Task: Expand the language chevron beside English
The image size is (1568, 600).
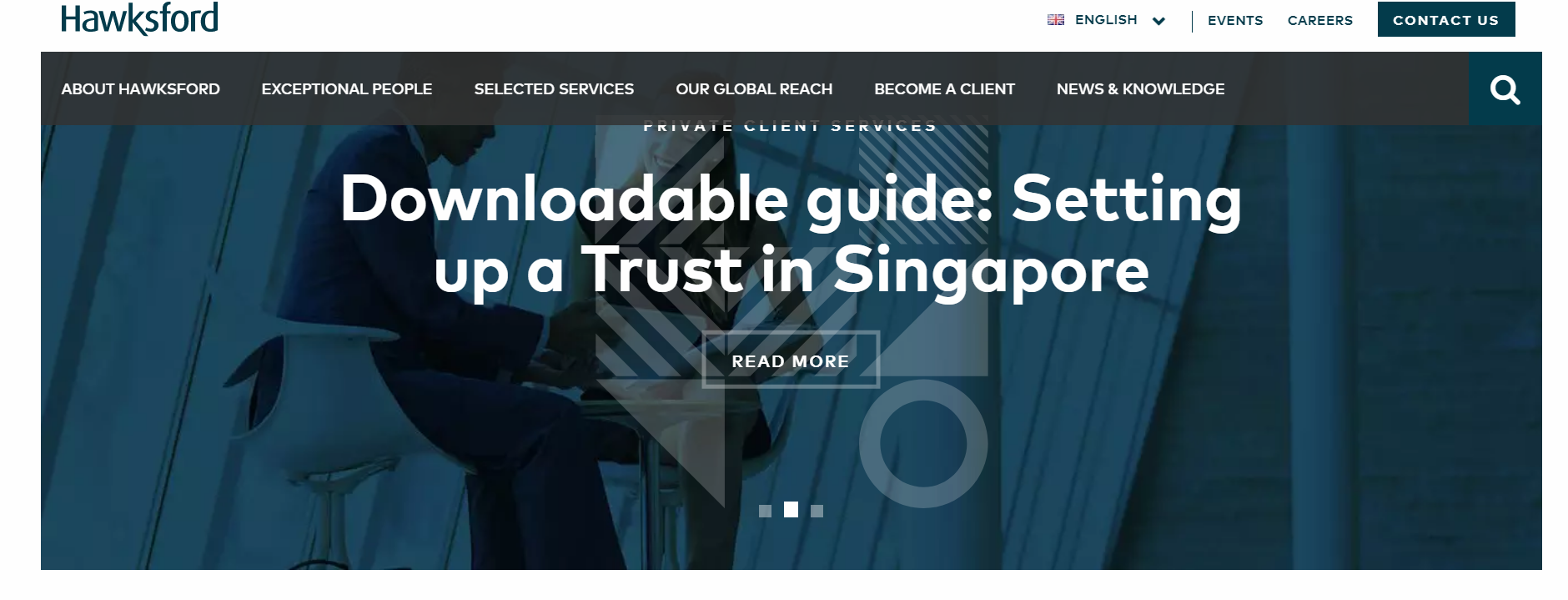Action: [1158, 21]
